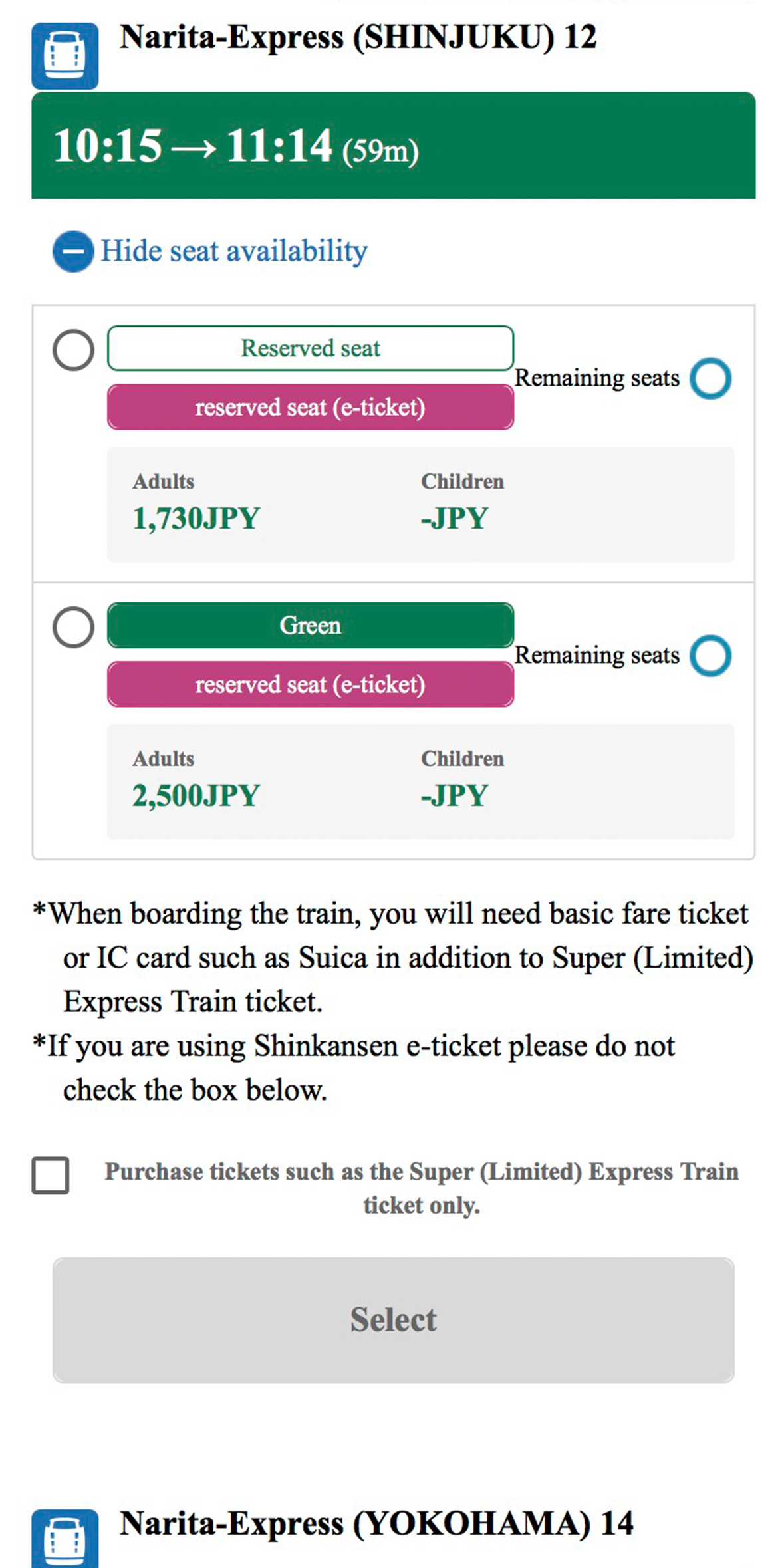The width and height of the screenshot is (784, 1568).
Task: Click the 1,730JPY adult reserved fare
Action: (x=196, y=518)
